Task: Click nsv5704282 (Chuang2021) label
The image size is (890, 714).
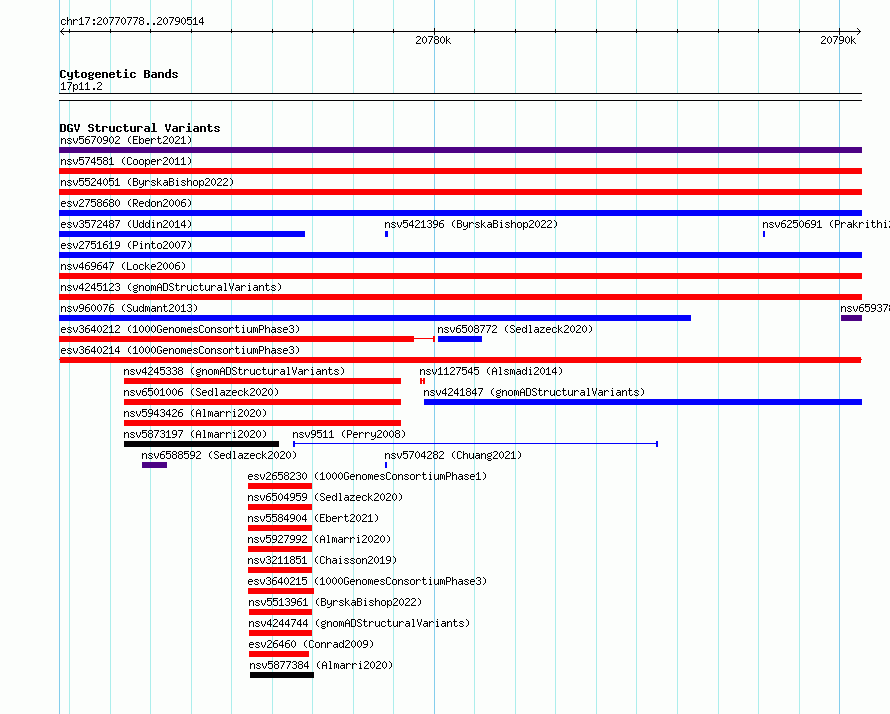Action: pos(453,455)
